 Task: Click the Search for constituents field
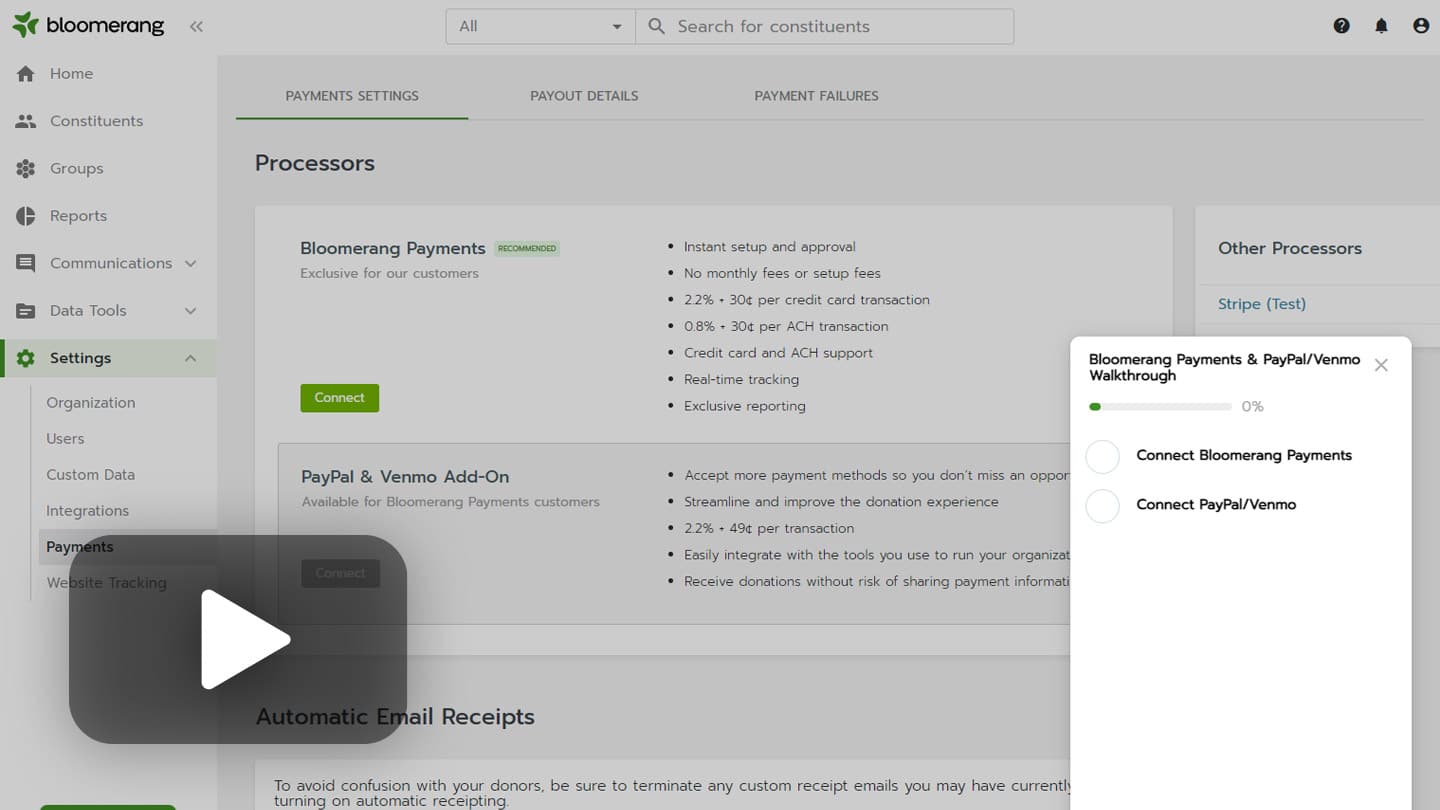tap(840, 27)
